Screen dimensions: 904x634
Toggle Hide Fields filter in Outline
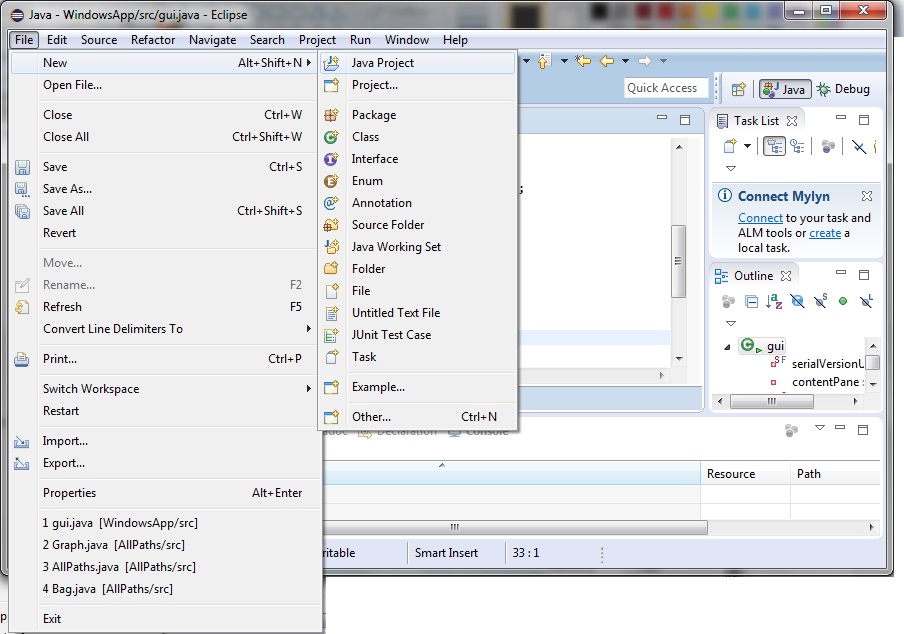point(797,301)
